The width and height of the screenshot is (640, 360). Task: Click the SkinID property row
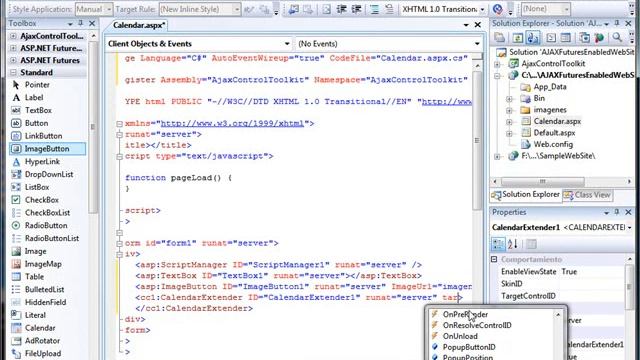[562, 284]
